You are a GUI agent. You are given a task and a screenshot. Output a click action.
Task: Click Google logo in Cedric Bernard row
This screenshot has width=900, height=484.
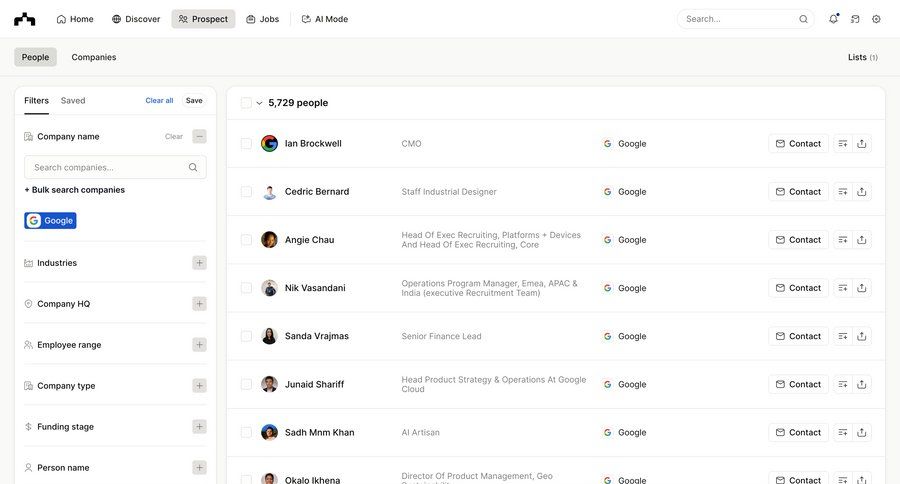[607, 192]
